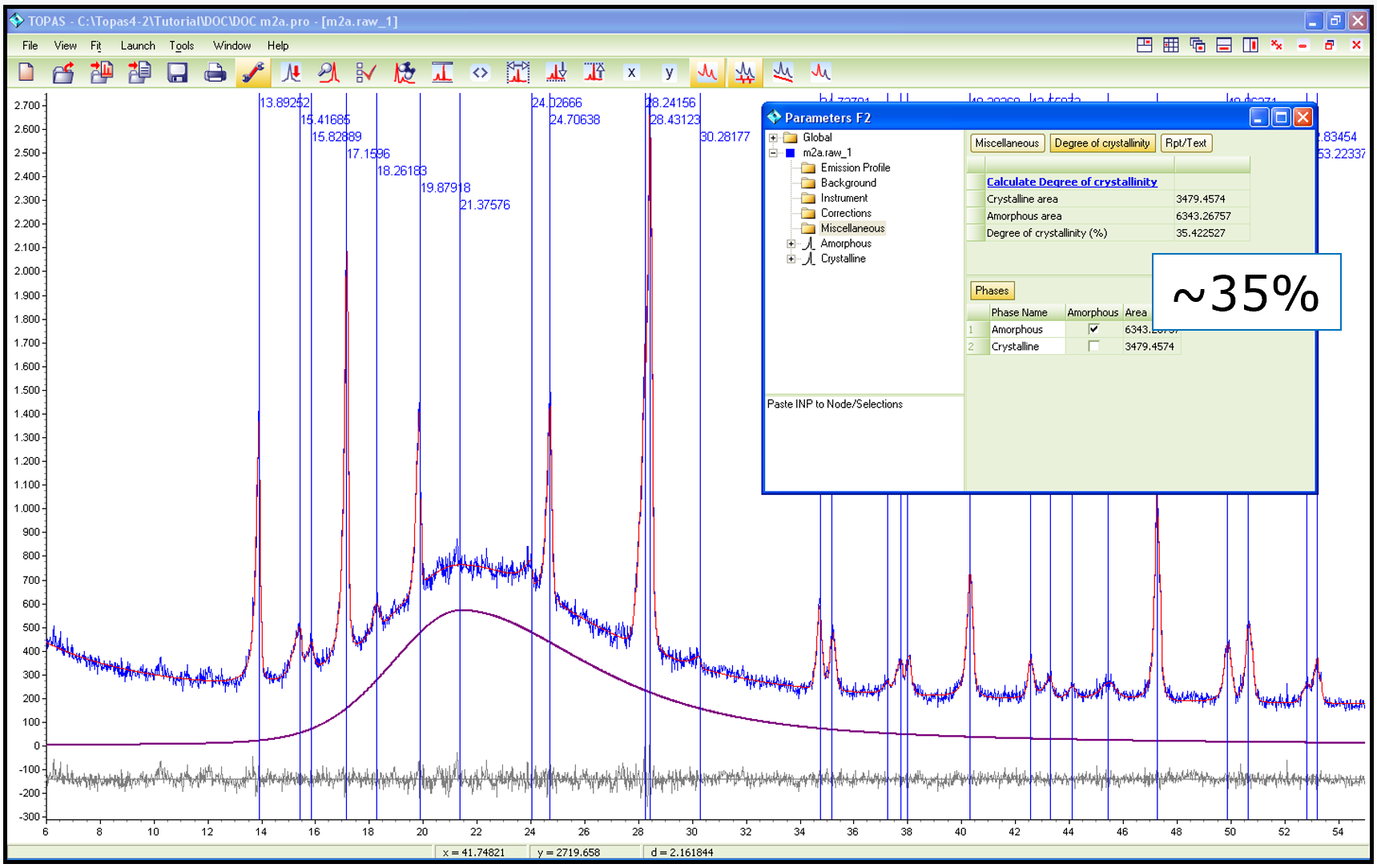Click the Import scan files icon
This screenshot has height=868, width=1377.
101,73
